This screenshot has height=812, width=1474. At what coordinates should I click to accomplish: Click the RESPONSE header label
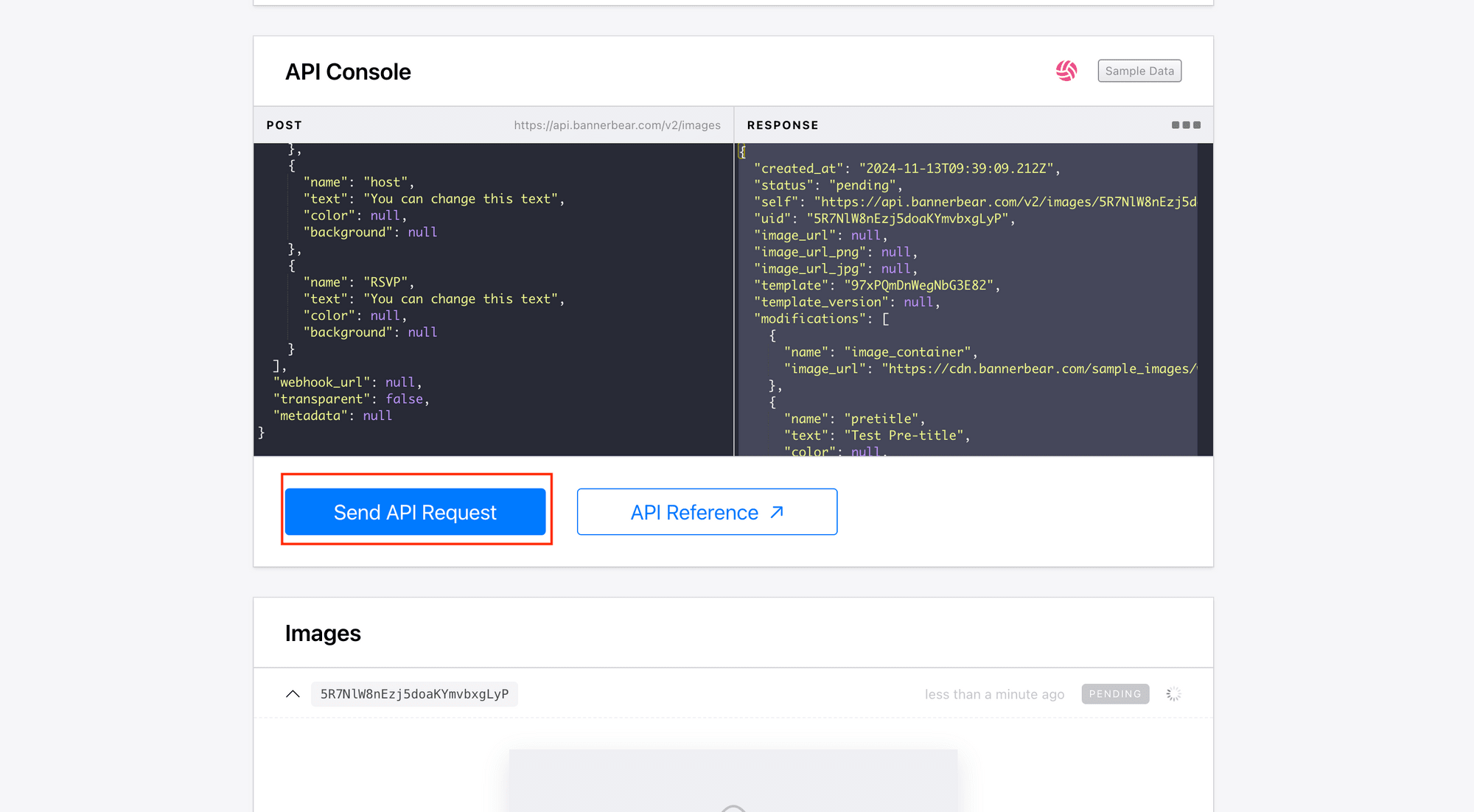point(783,125)
